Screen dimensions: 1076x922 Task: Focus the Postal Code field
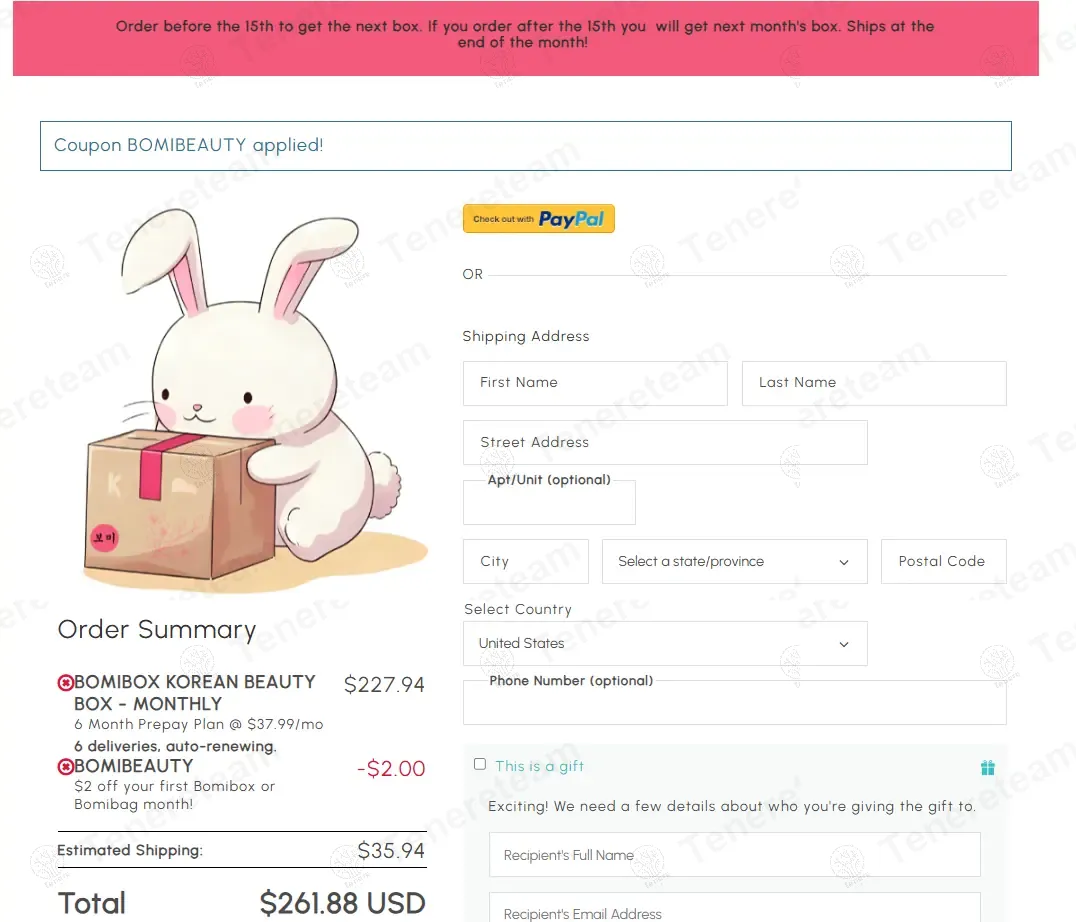coord(943,562)
